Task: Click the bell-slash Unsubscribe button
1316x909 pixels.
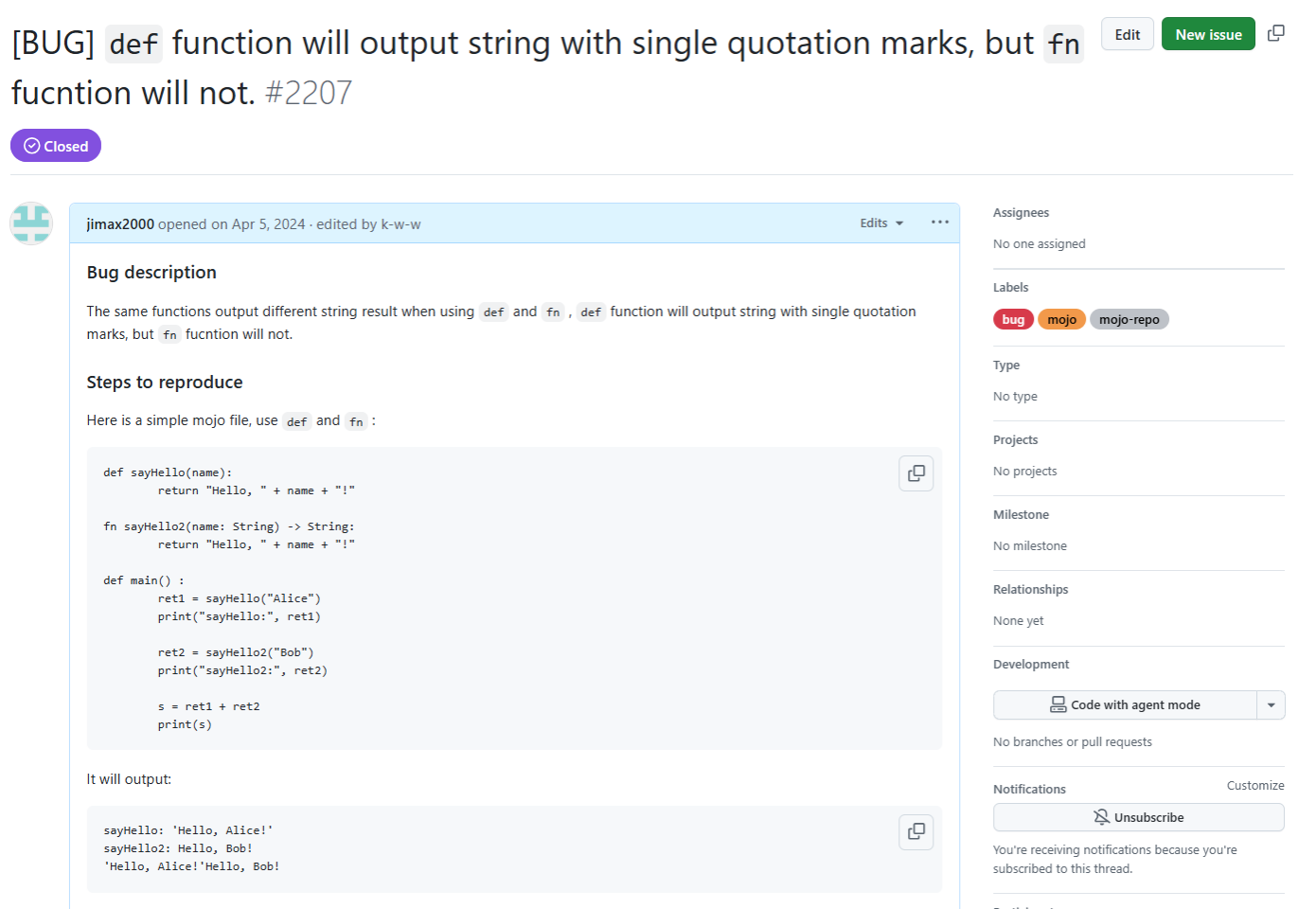Action: click(x=1138, y=817)
